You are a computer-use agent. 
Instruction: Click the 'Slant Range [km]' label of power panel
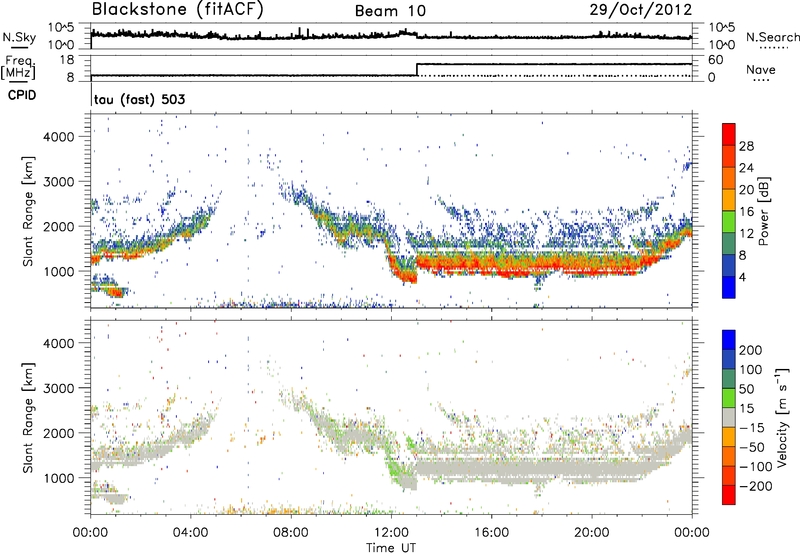click(x=28, y=211)
